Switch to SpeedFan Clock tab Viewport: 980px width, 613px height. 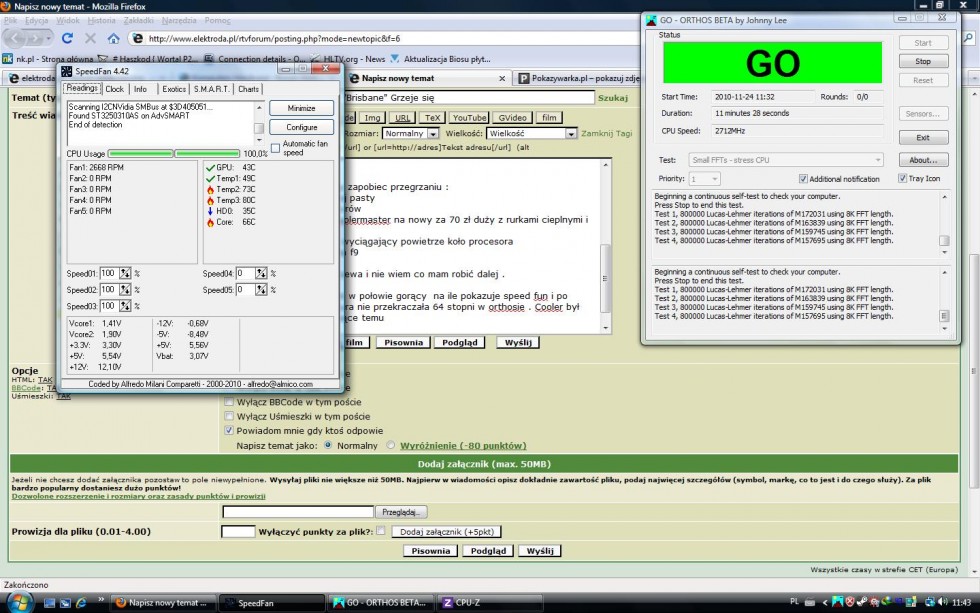pos(114,89)
